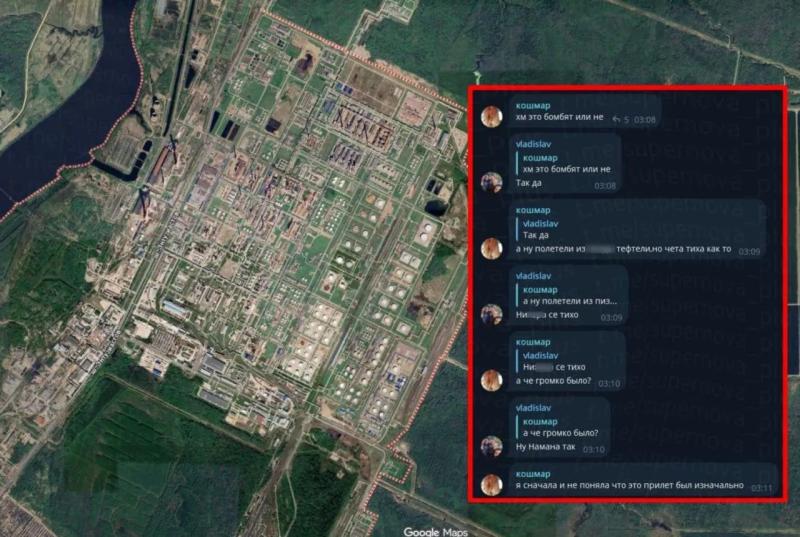Image resolution: width=800 pixels, height=537 pixels.
Task: Open sender name vladislav above the 'Так да' reply
Action: (533, 144)
